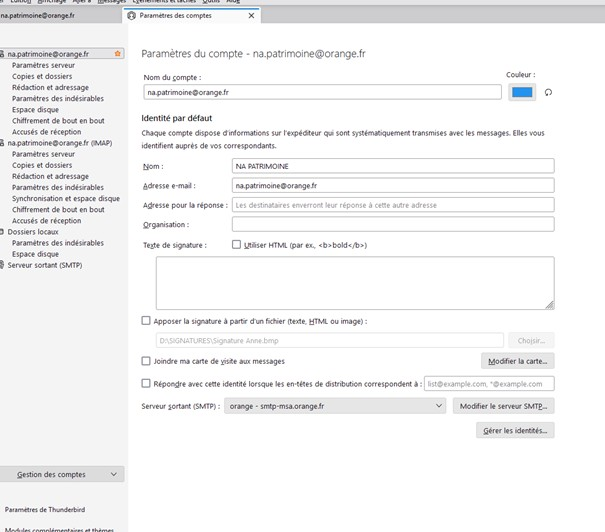Open Paramètres de Thunderbird link

click(45, 509)
